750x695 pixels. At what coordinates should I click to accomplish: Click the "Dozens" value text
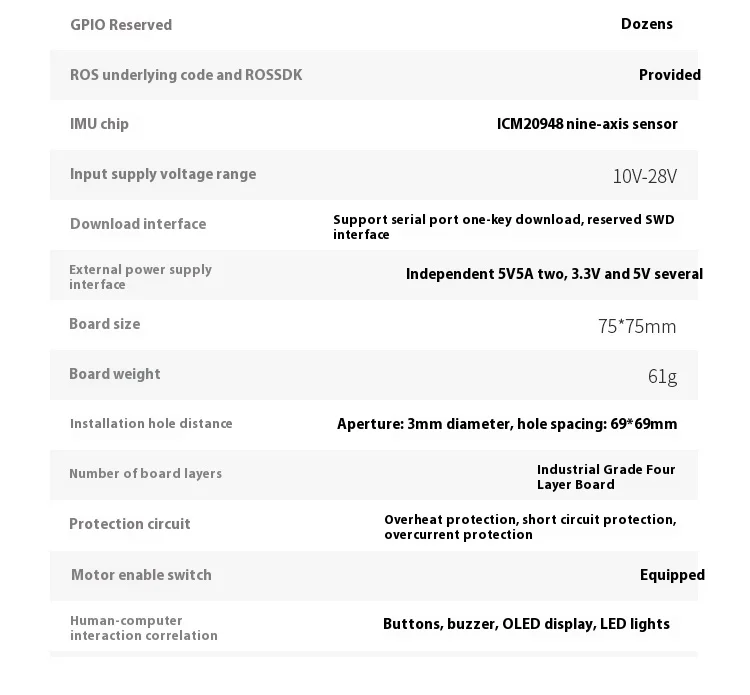tap(646, 24)
